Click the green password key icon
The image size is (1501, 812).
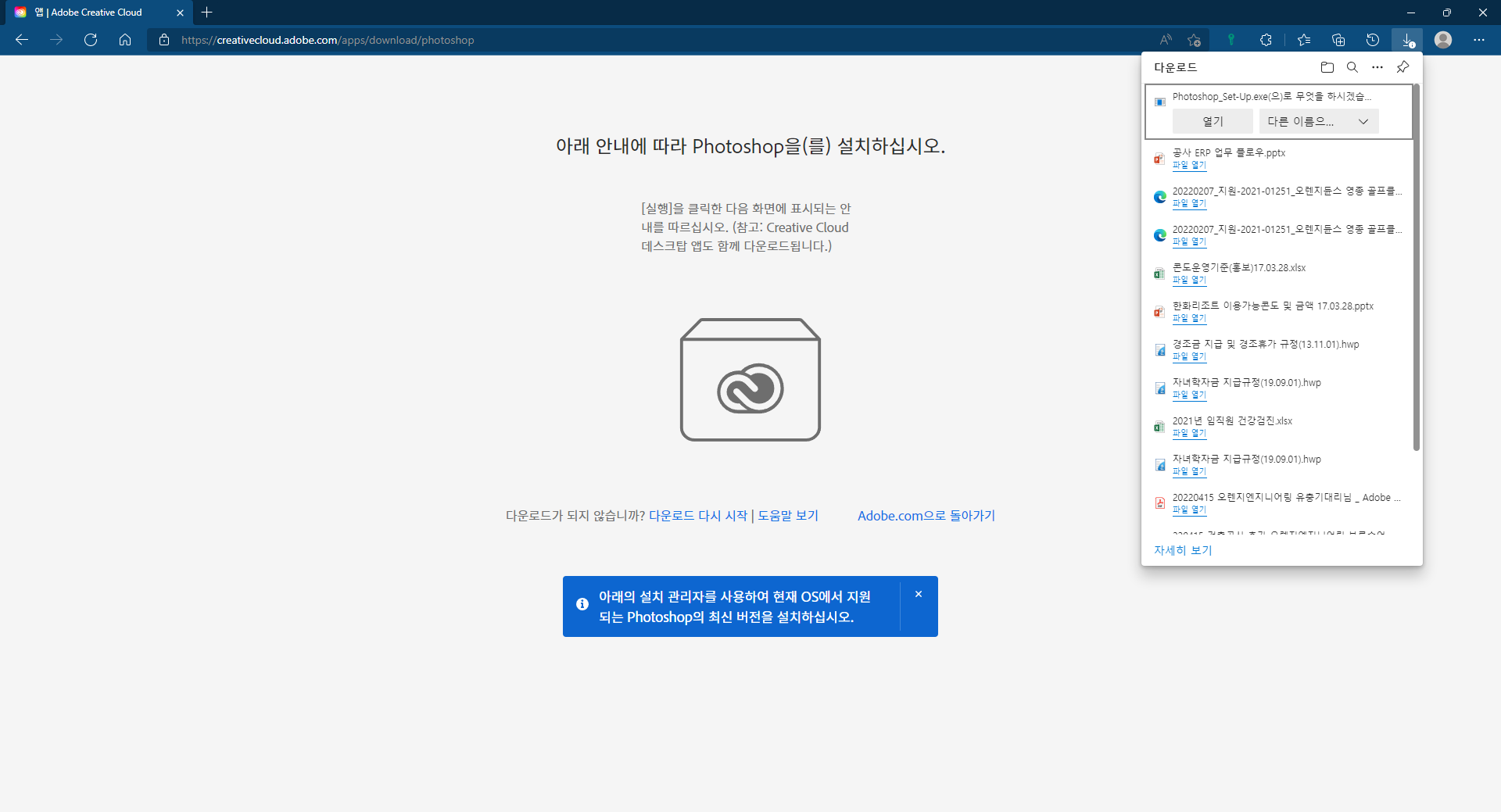(1231, 40)
